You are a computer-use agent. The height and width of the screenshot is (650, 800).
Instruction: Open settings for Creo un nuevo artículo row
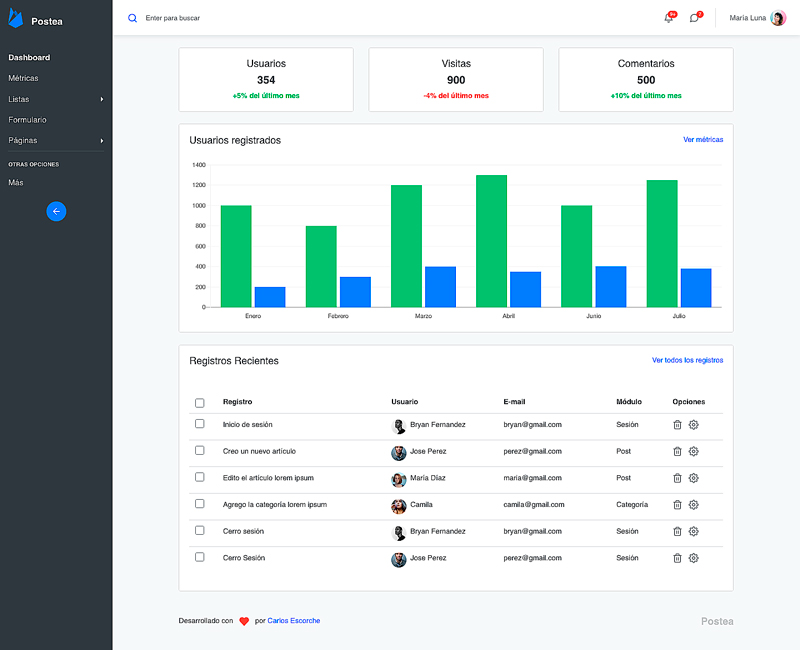click(694, 451)
